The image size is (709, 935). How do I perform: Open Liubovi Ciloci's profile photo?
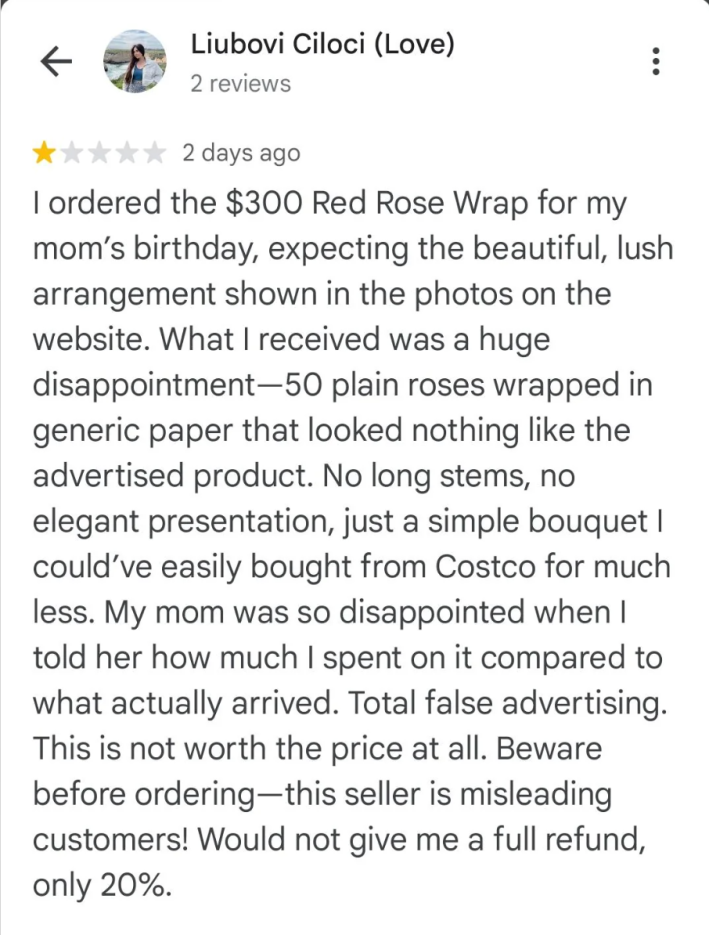(134, 62)
